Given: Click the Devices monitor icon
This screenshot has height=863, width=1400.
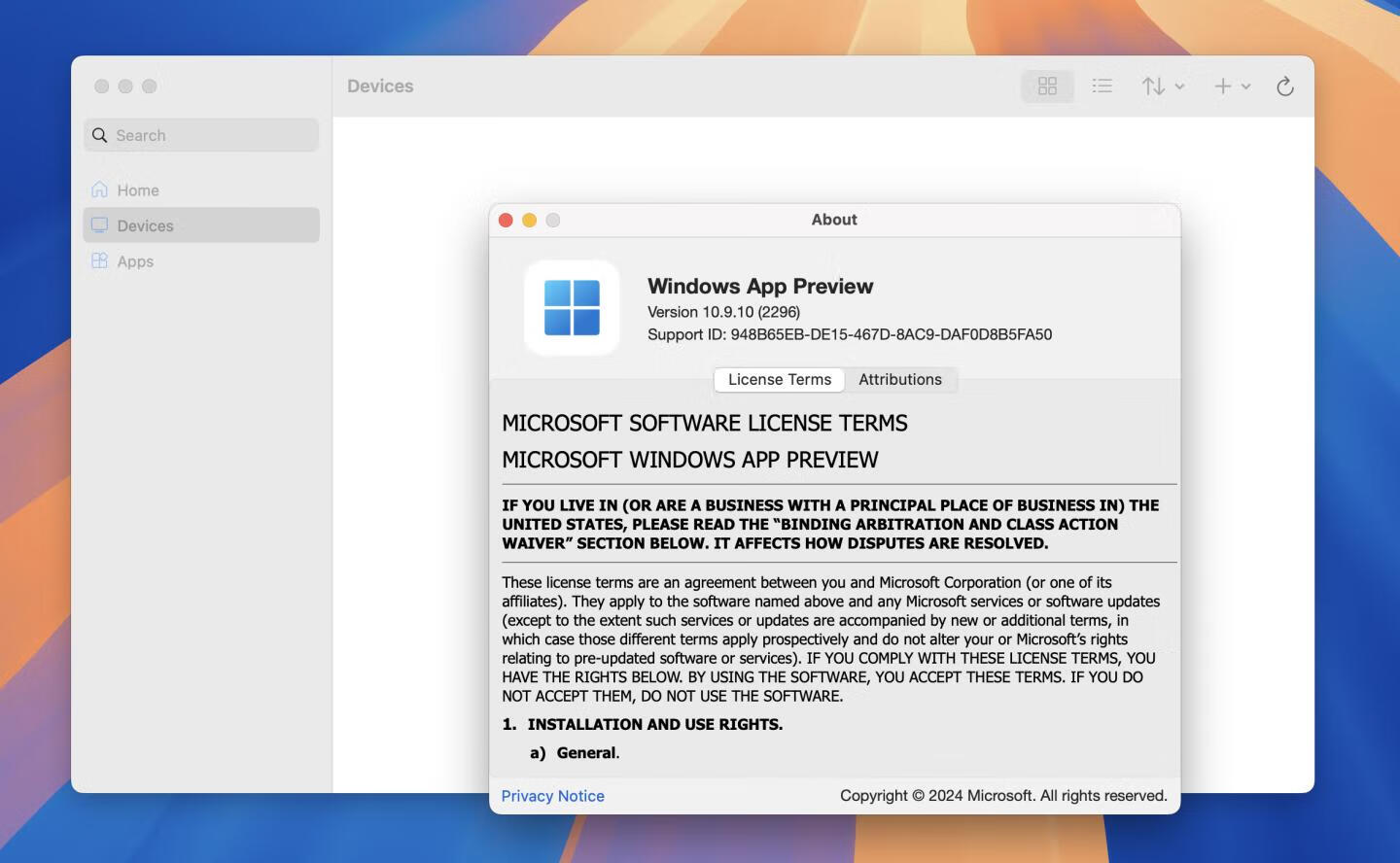Looking at the screenshot, I should [99, 225].
